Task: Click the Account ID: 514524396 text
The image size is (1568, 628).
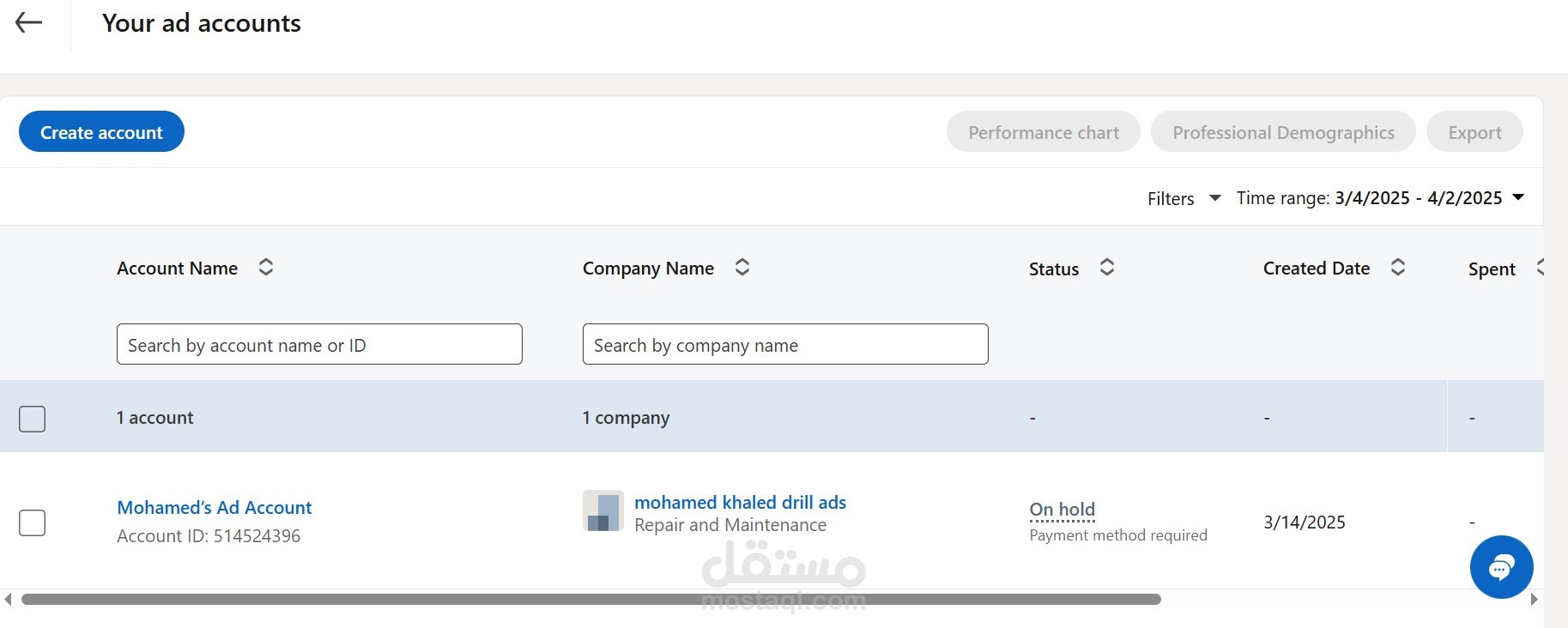Action: click(x=209, y=536)
